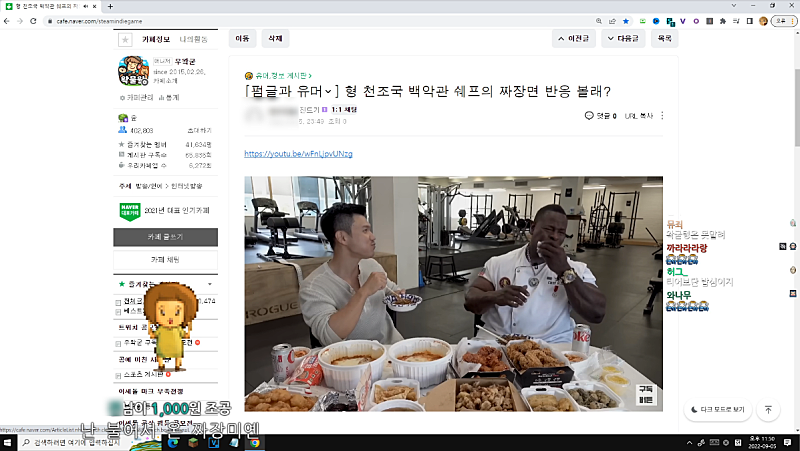Toggle dark mode with 다크 모드로 보기

point(718,409)
